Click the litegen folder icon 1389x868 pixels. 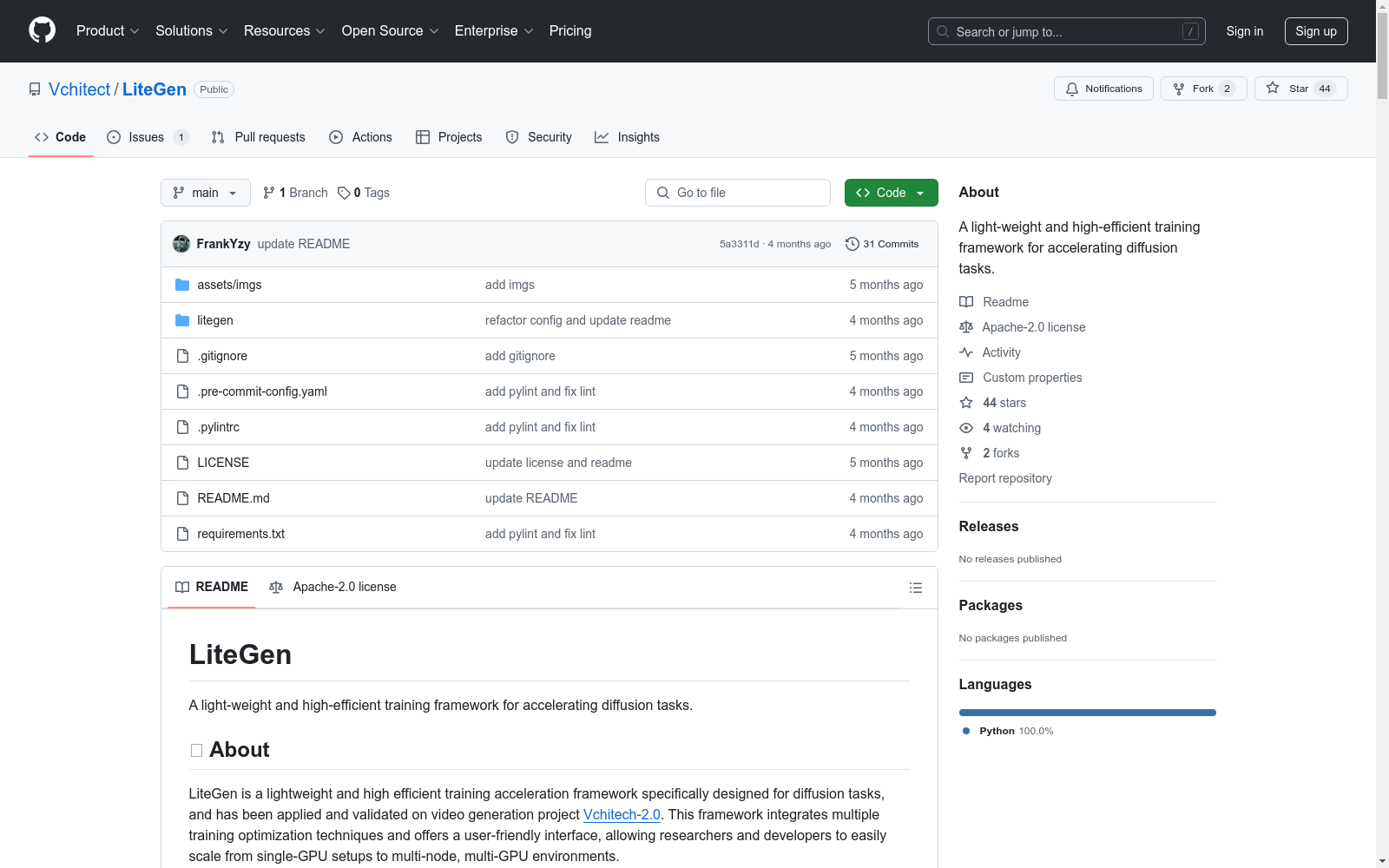(182, 320)
